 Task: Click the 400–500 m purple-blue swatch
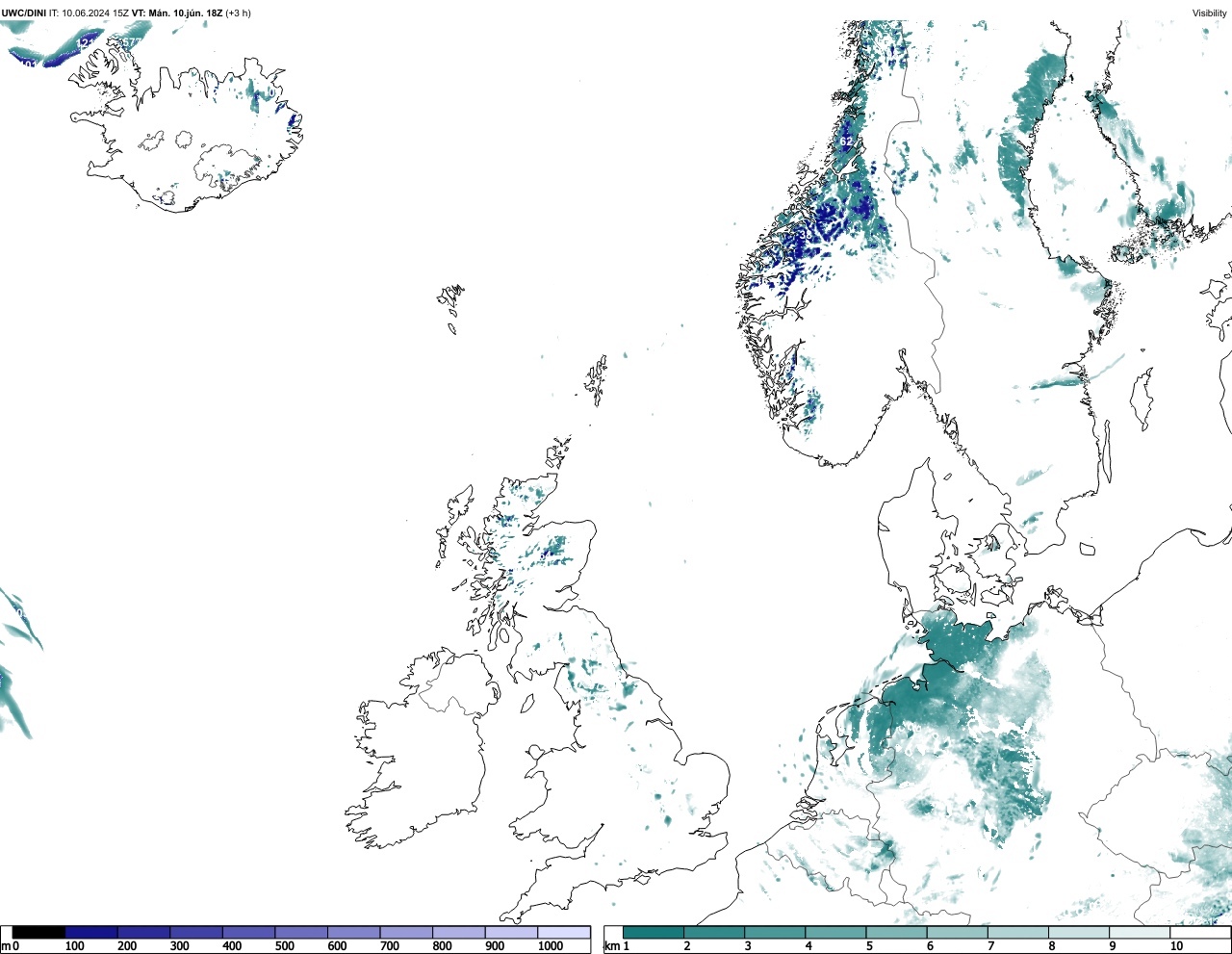pyautogui.click(x=248, y=932)
